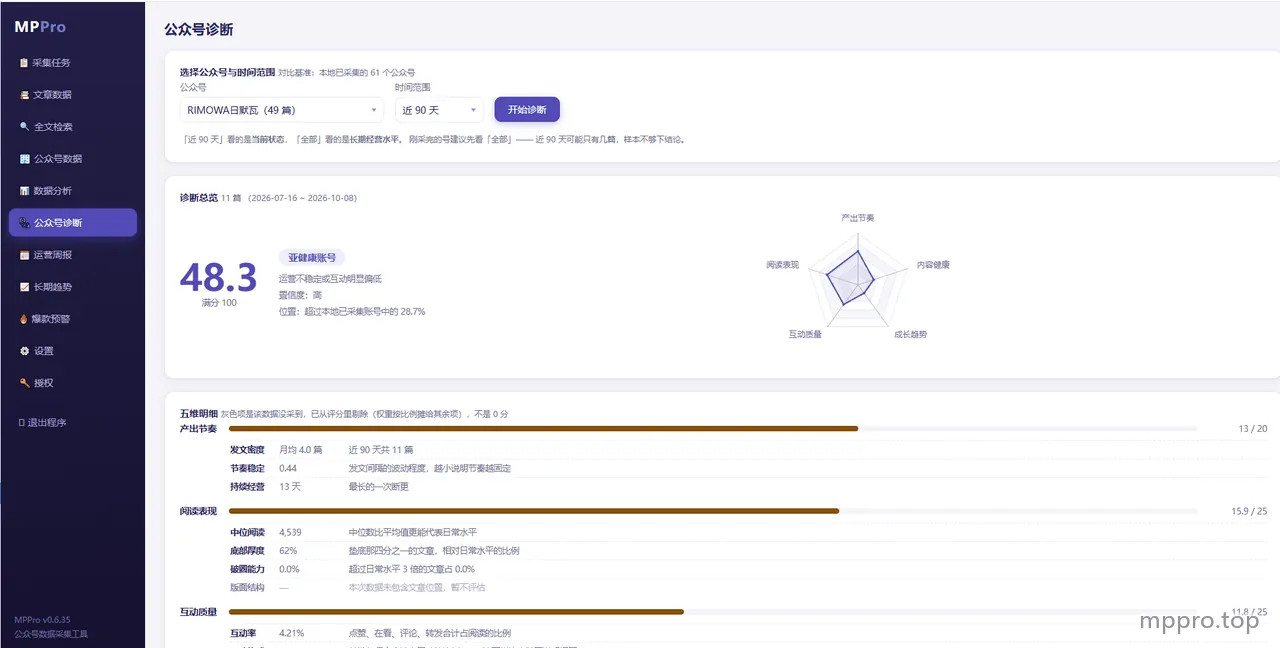Click the 亚健康账号 status badge

click(311, 258)
